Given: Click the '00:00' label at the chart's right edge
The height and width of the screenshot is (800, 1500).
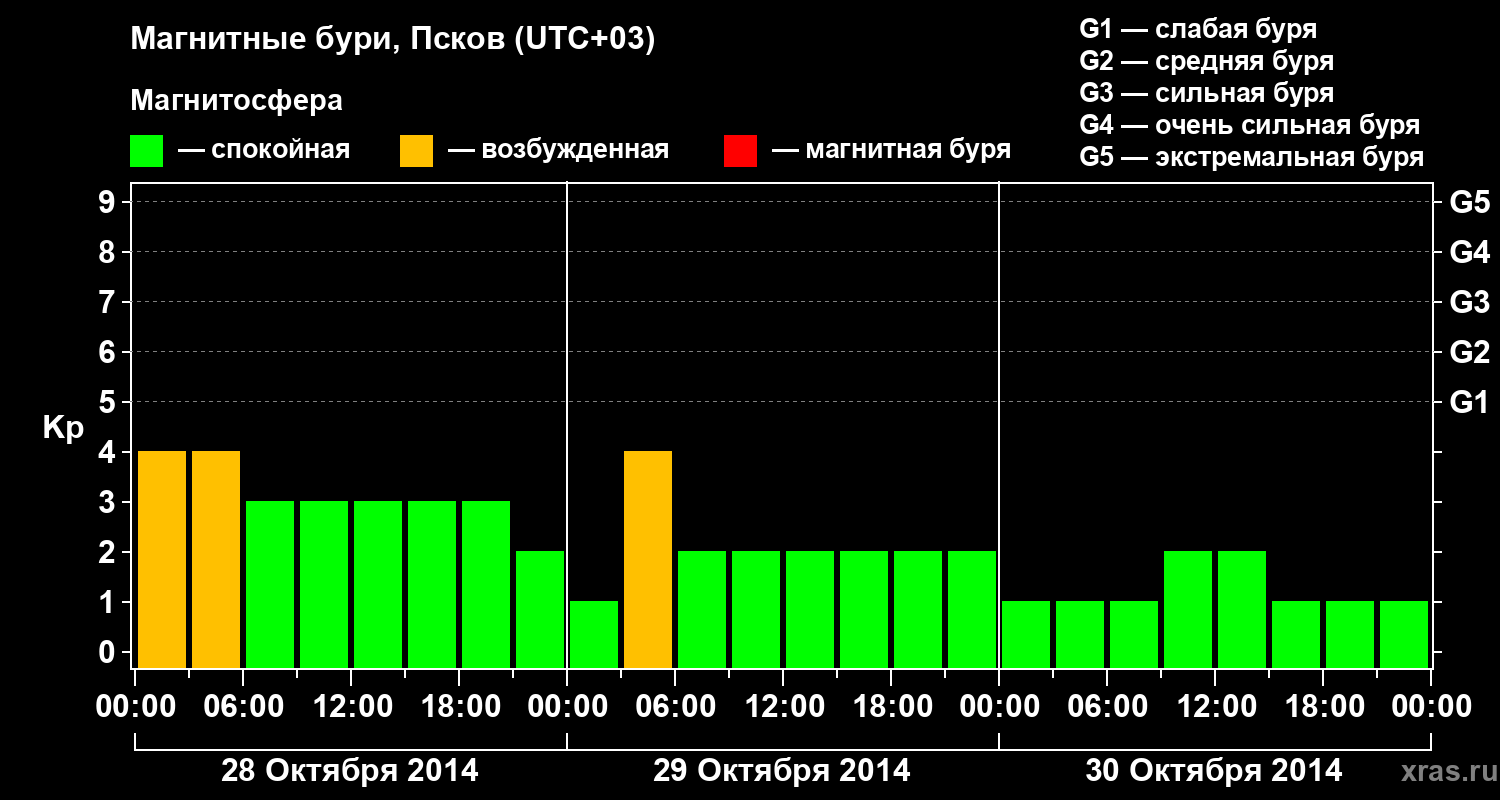Looking at the screenshot, I should point(1431,707).
